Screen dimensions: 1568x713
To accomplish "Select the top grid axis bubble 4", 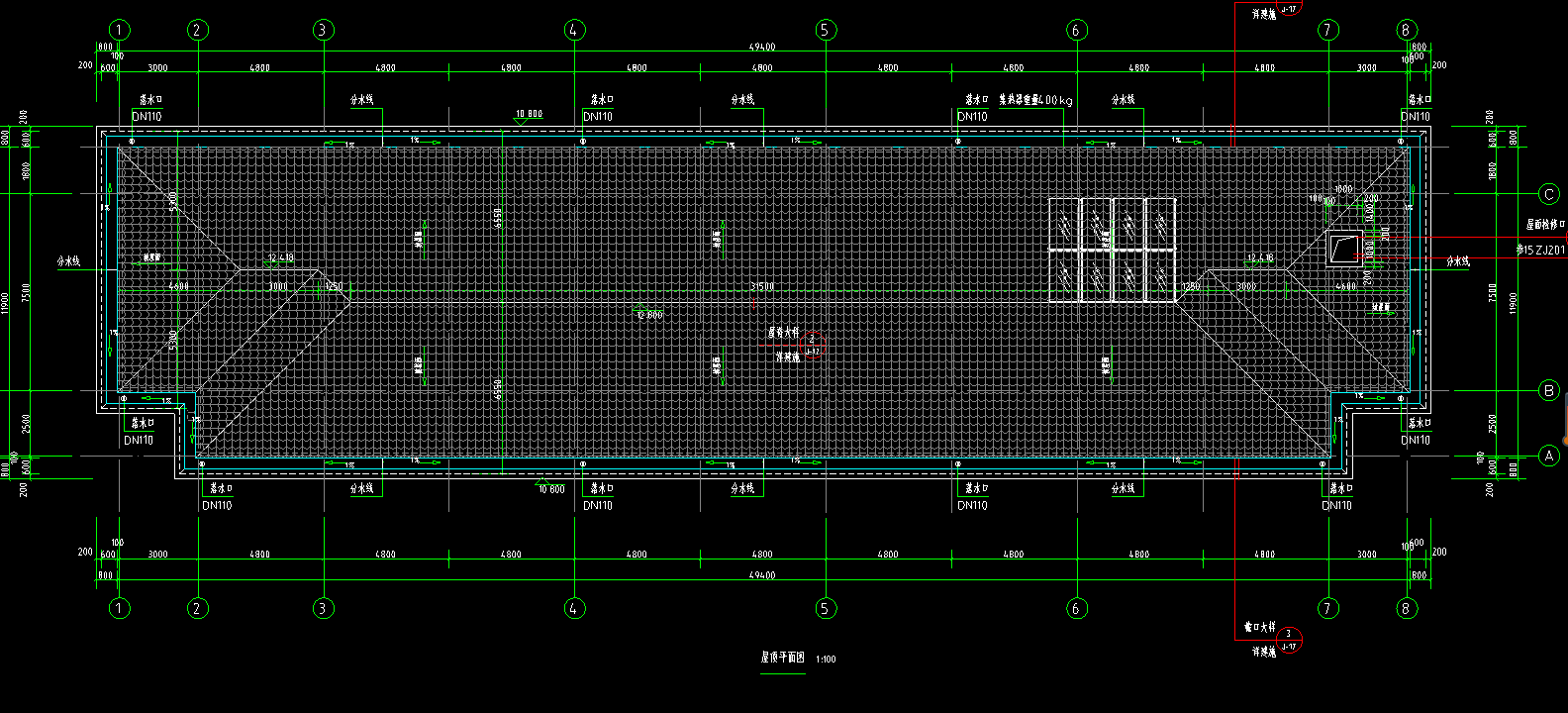I will [574, 30].
